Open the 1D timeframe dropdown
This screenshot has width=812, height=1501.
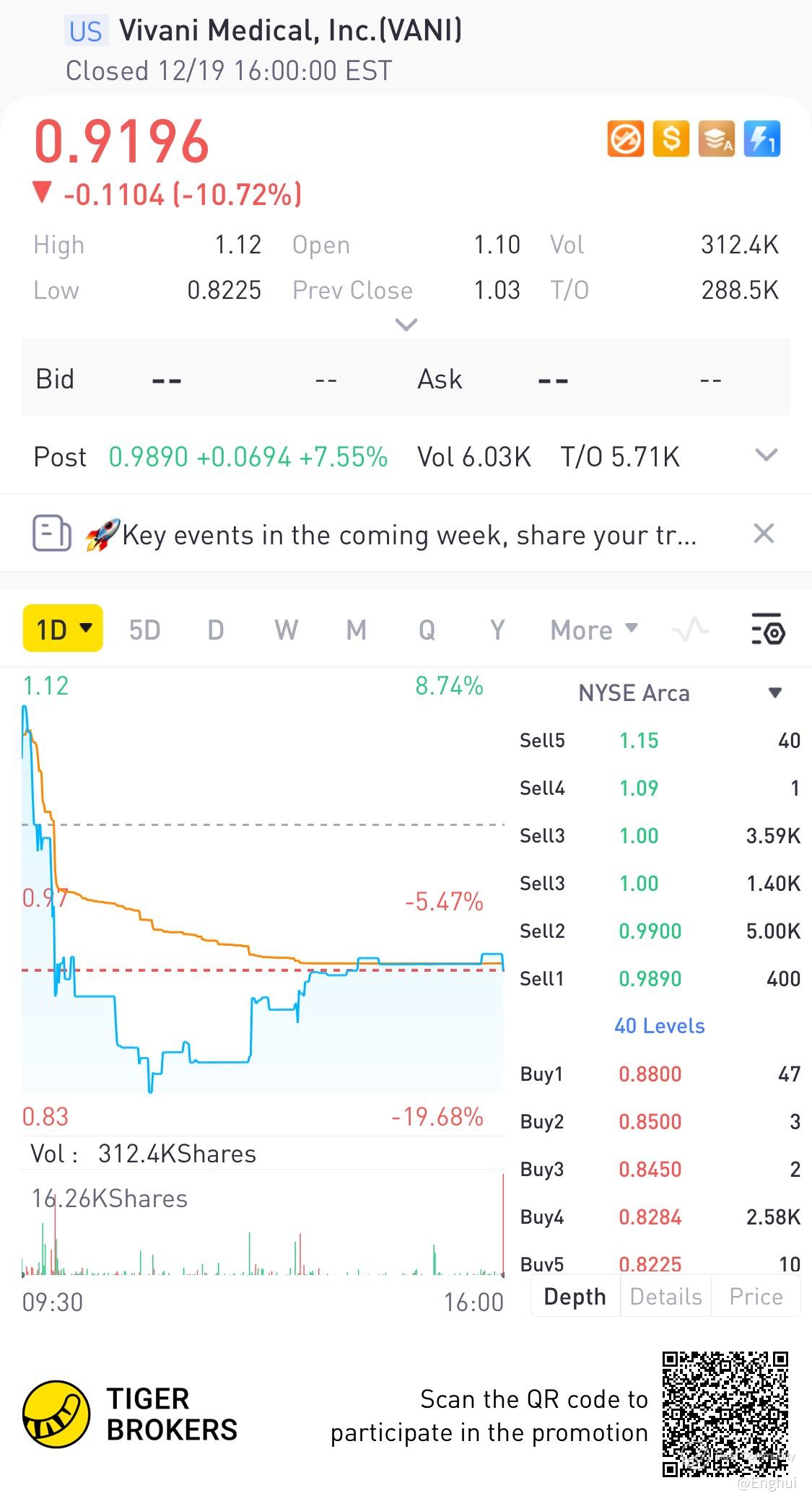click(64, 629)
